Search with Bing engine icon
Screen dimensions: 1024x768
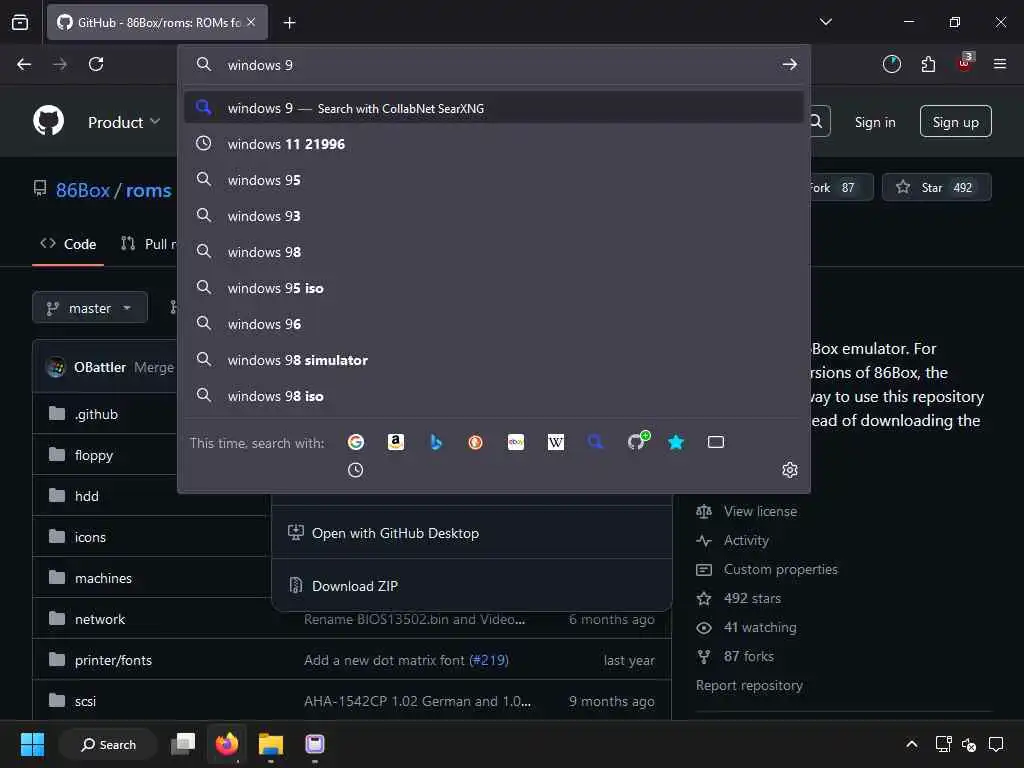[436, 442]
